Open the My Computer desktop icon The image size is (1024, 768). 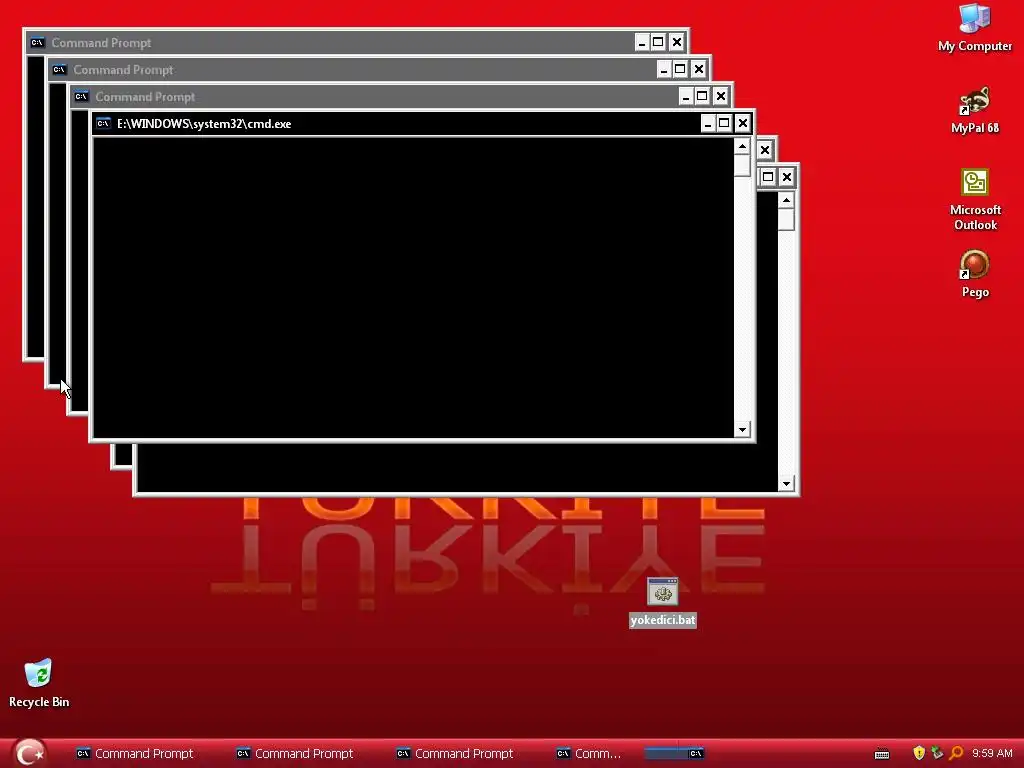974,27
